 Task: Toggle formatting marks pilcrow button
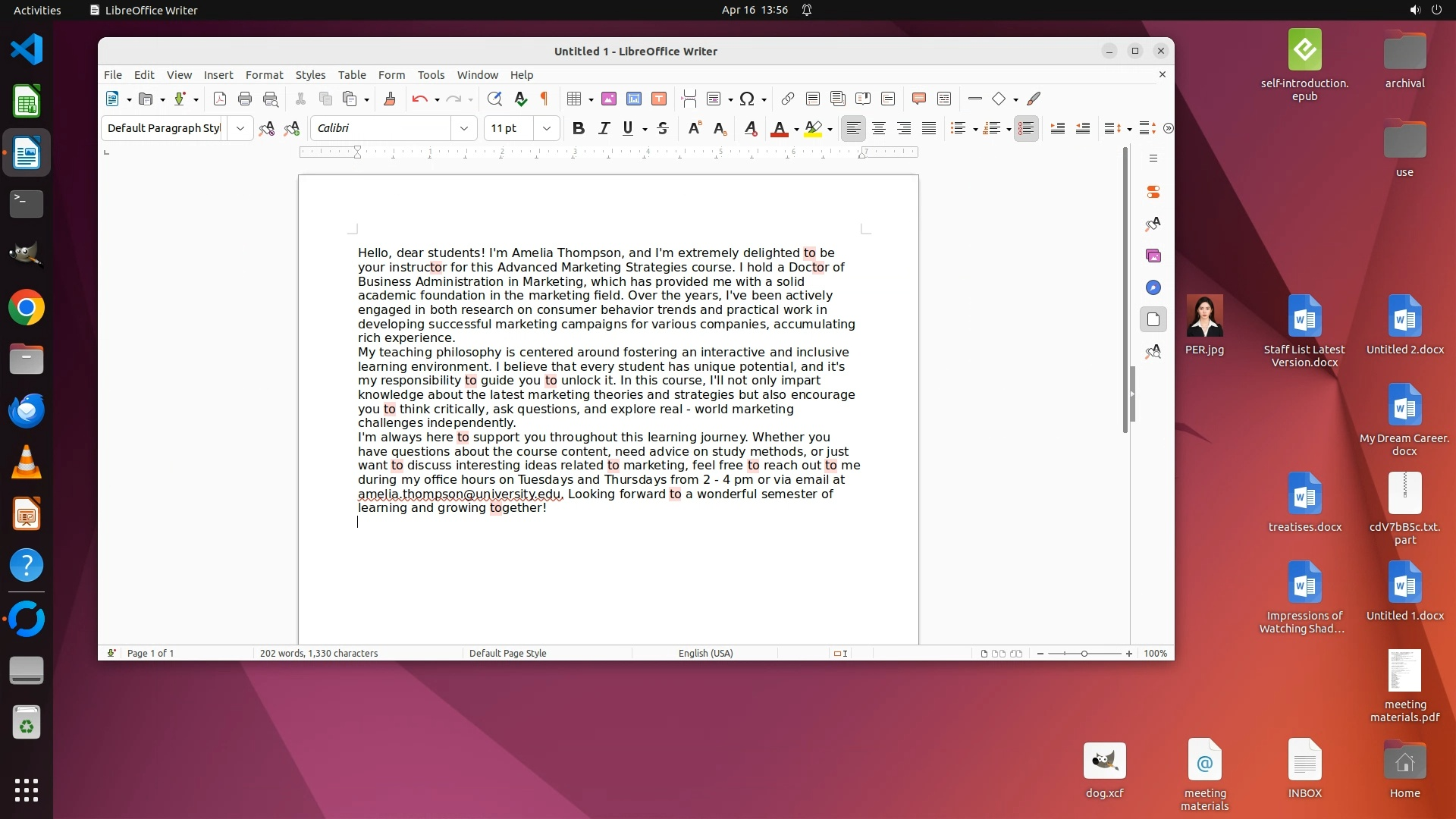(x=544, y=99)
